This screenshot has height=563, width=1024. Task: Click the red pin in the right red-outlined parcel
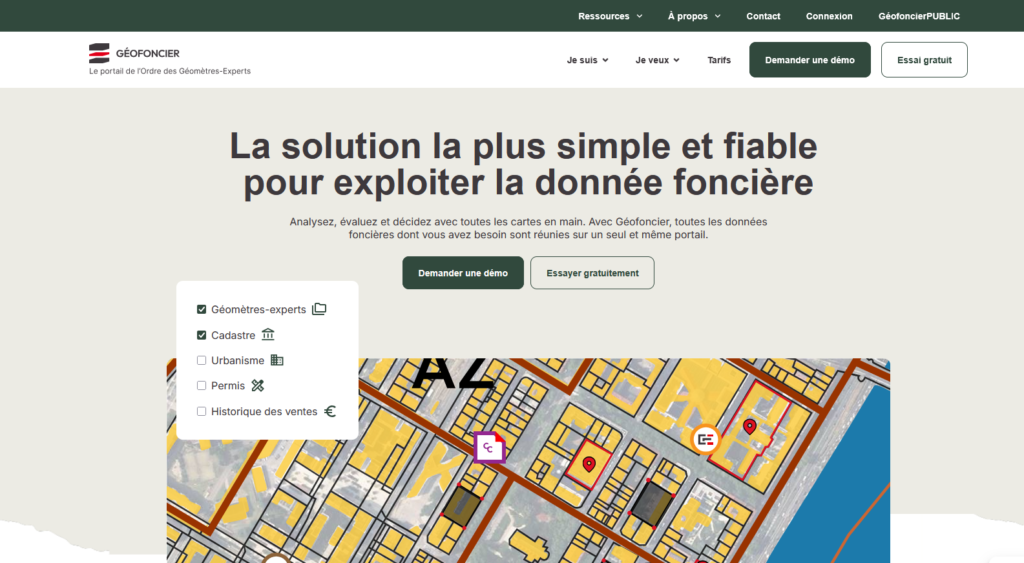[750, 426]
